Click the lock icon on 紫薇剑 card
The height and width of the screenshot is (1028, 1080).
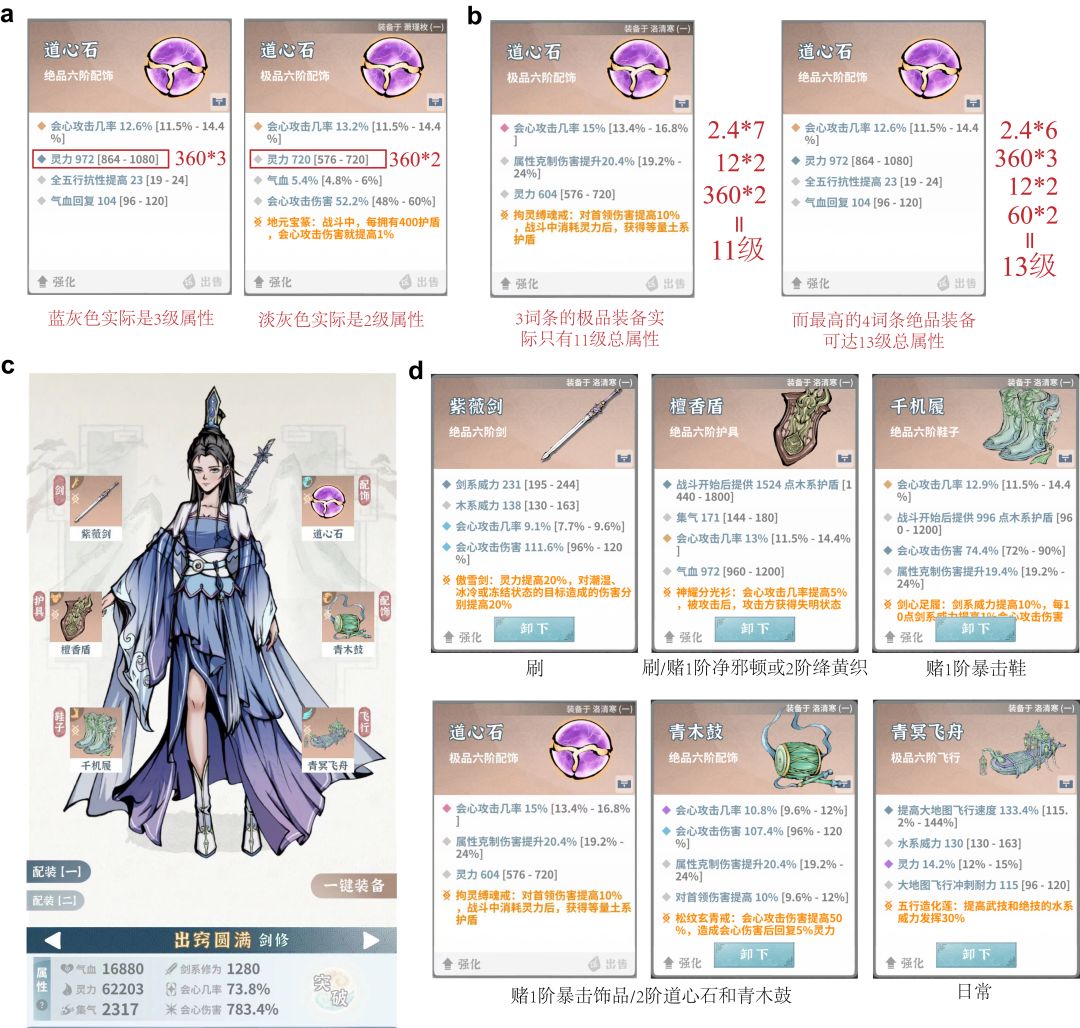click(x=624, y=457)
